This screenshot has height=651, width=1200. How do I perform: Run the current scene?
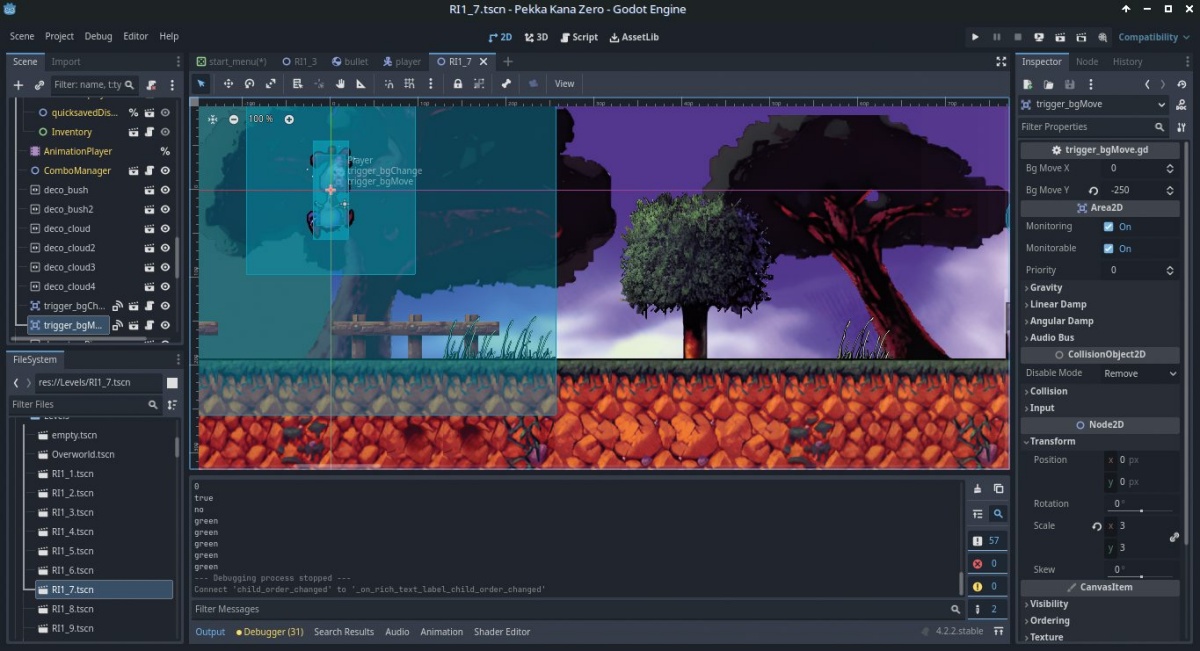click(1060, 37)
